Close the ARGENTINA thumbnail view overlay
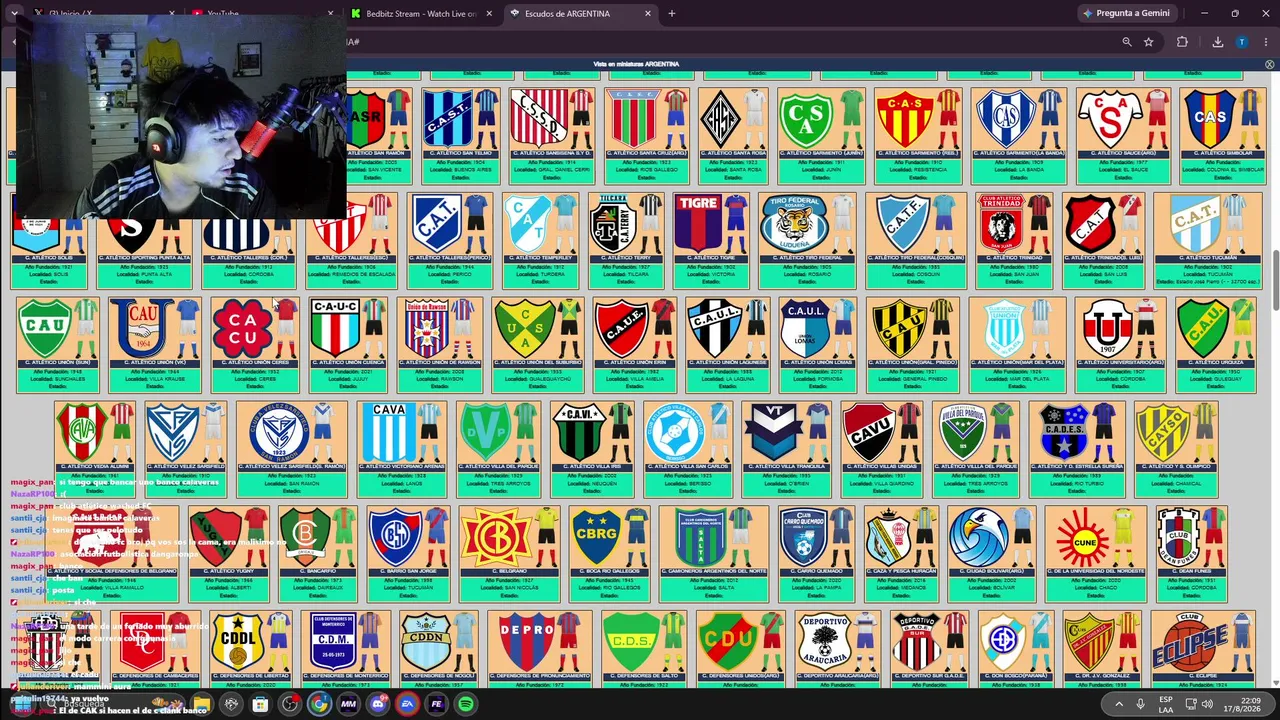 click(1270, 64)
